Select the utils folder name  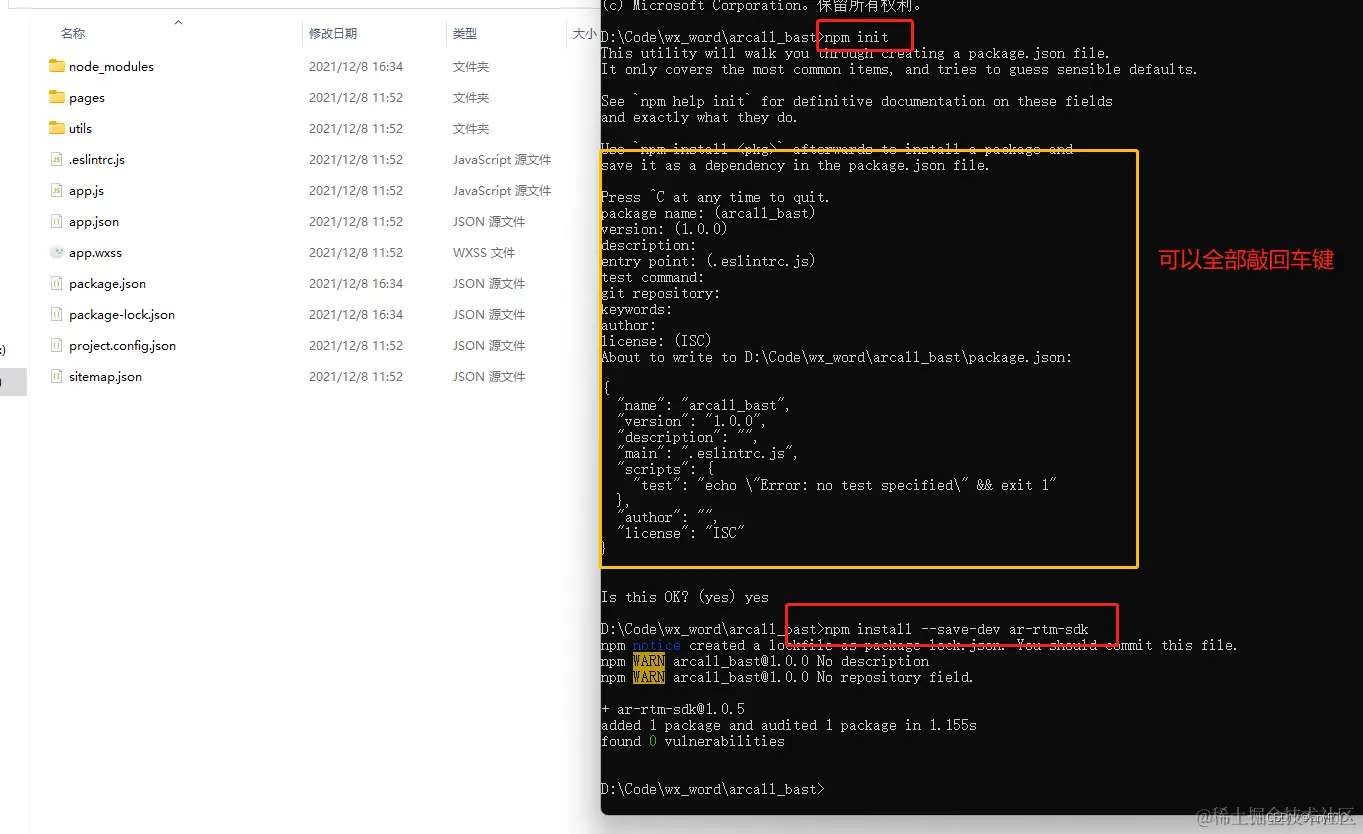tap(80, 129)
